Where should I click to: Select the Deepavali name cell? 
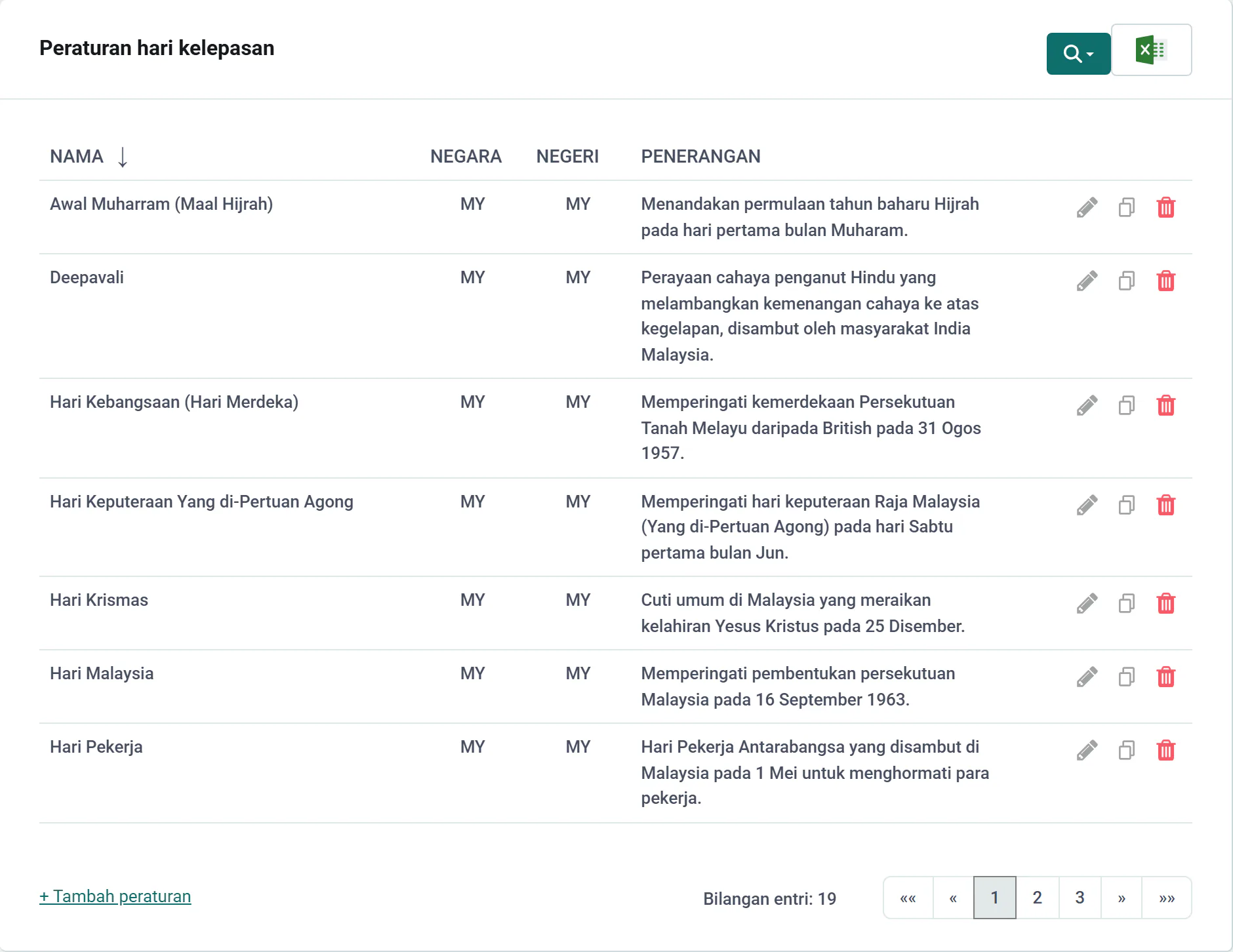click(x=87, y=277)
